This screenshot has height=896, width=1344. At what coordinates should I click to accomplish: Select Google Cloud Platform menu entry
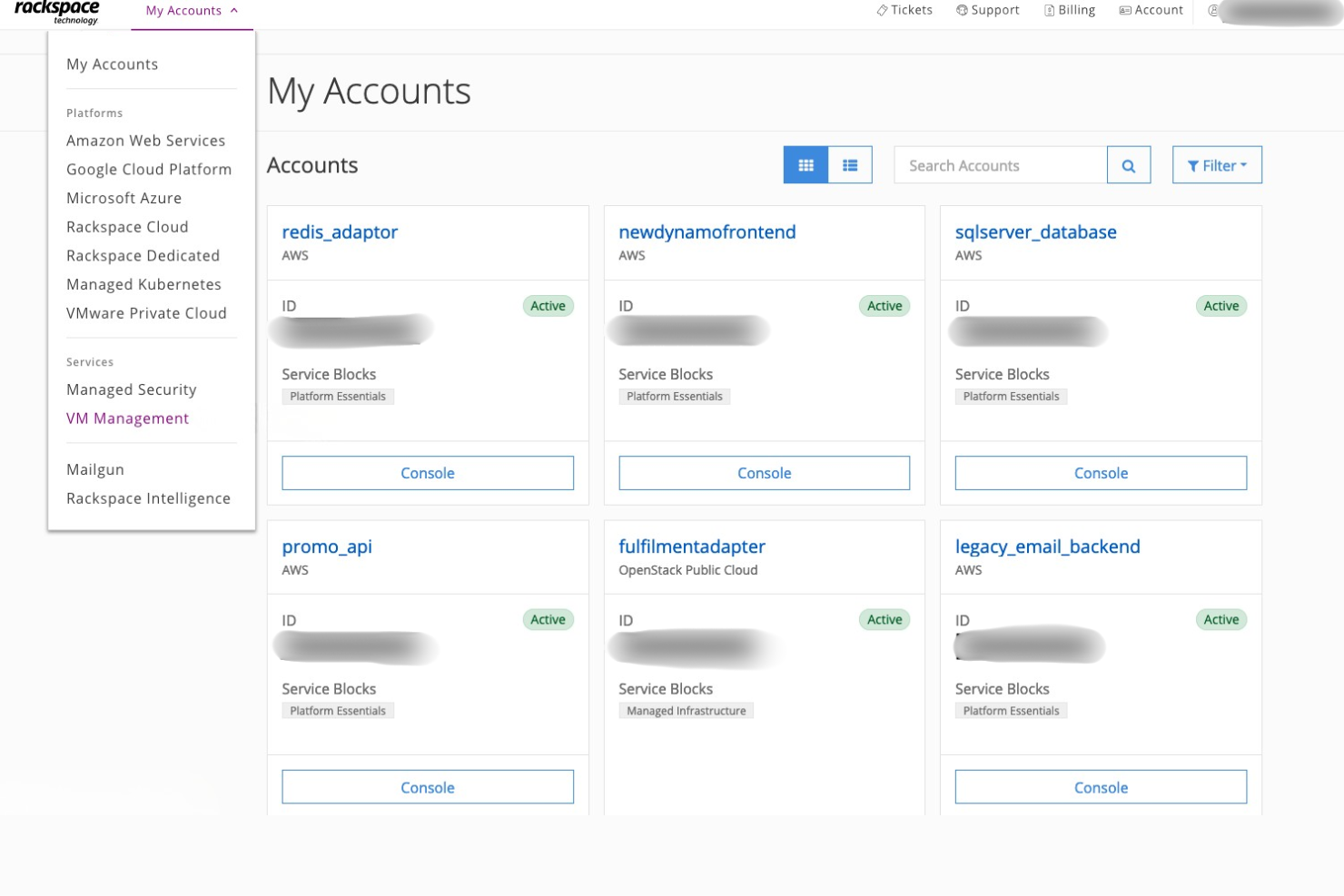tap(148, 170)
